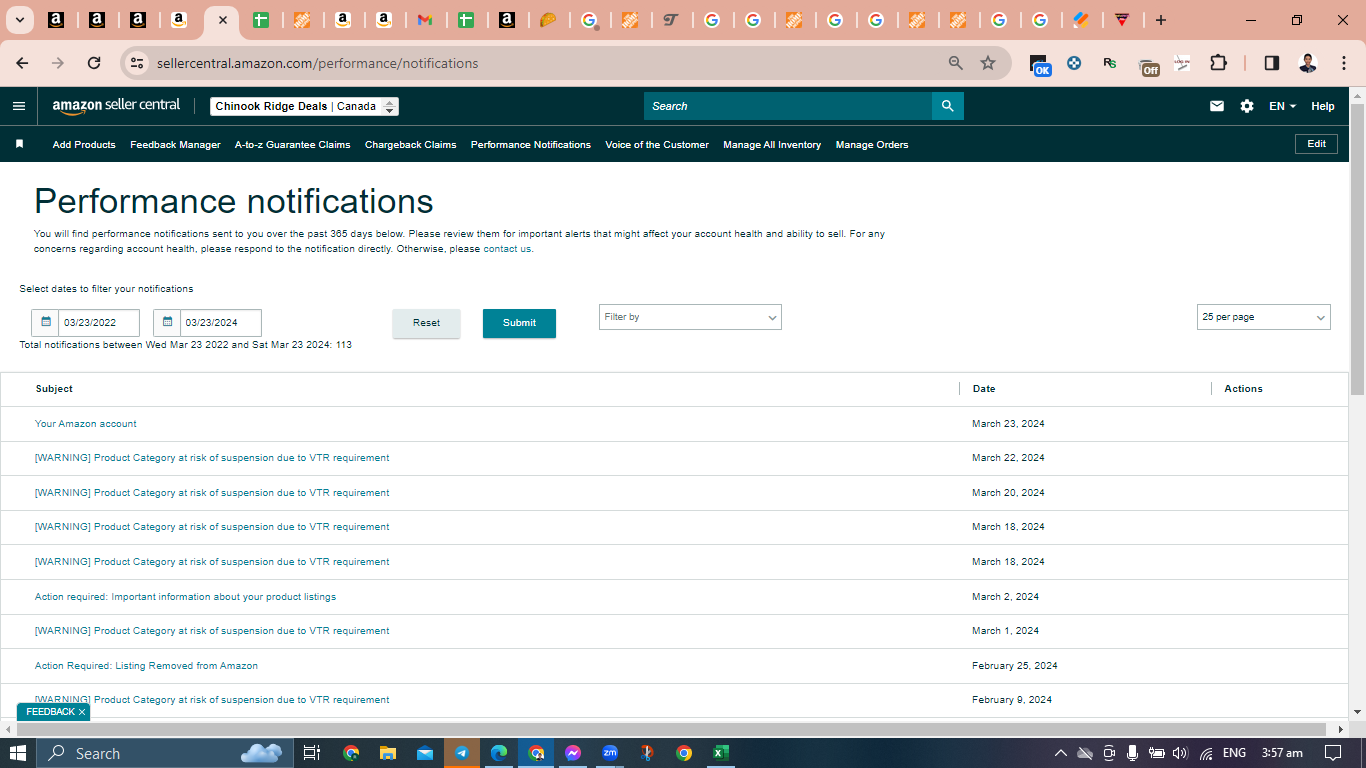
Task: Open Voice of the Customer
Action: [x=657, y=145]
